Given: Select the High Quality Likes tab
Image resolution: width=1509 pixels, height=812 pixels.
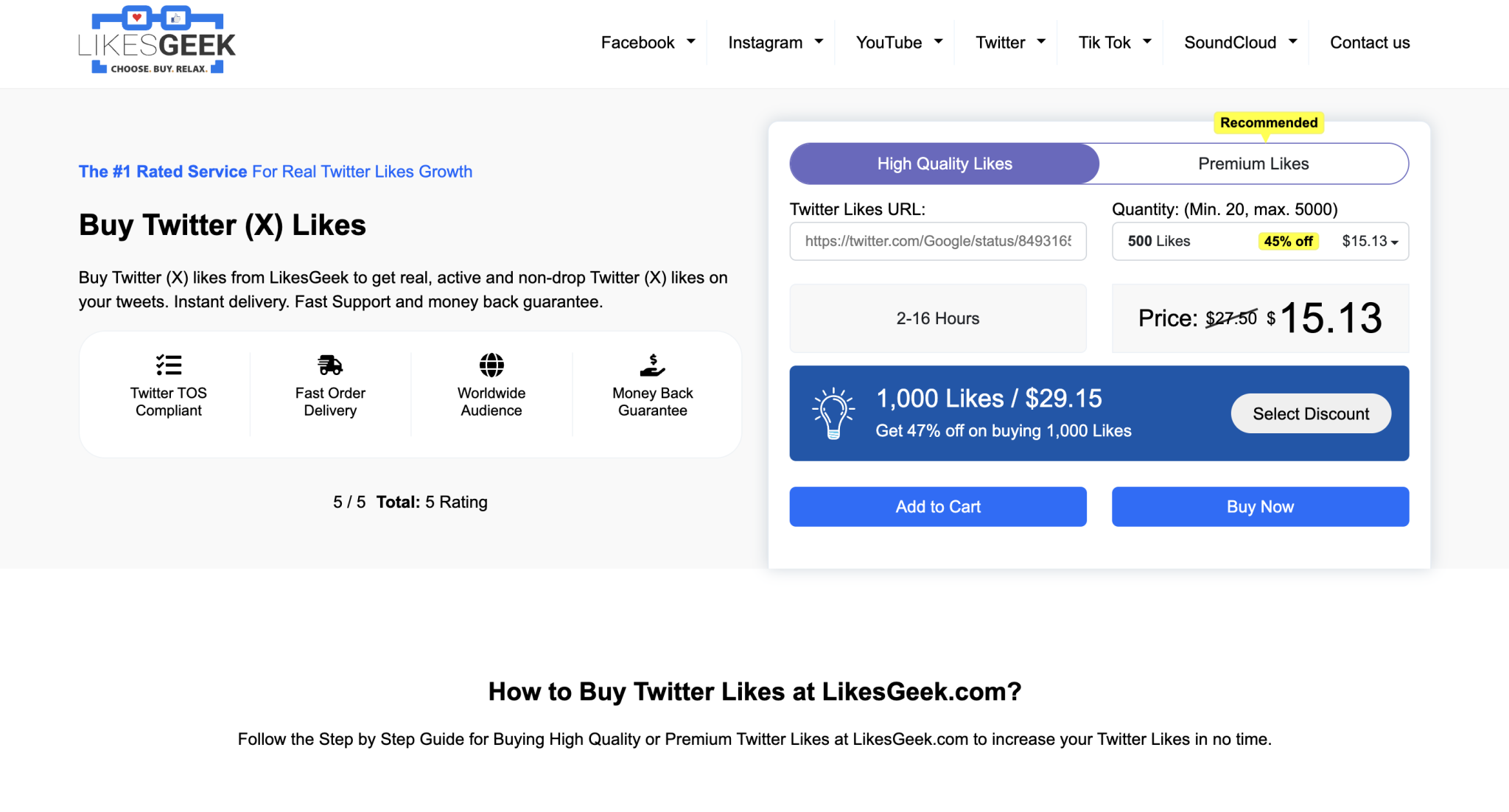Looking at the screenshot, I should pos(944,164).
